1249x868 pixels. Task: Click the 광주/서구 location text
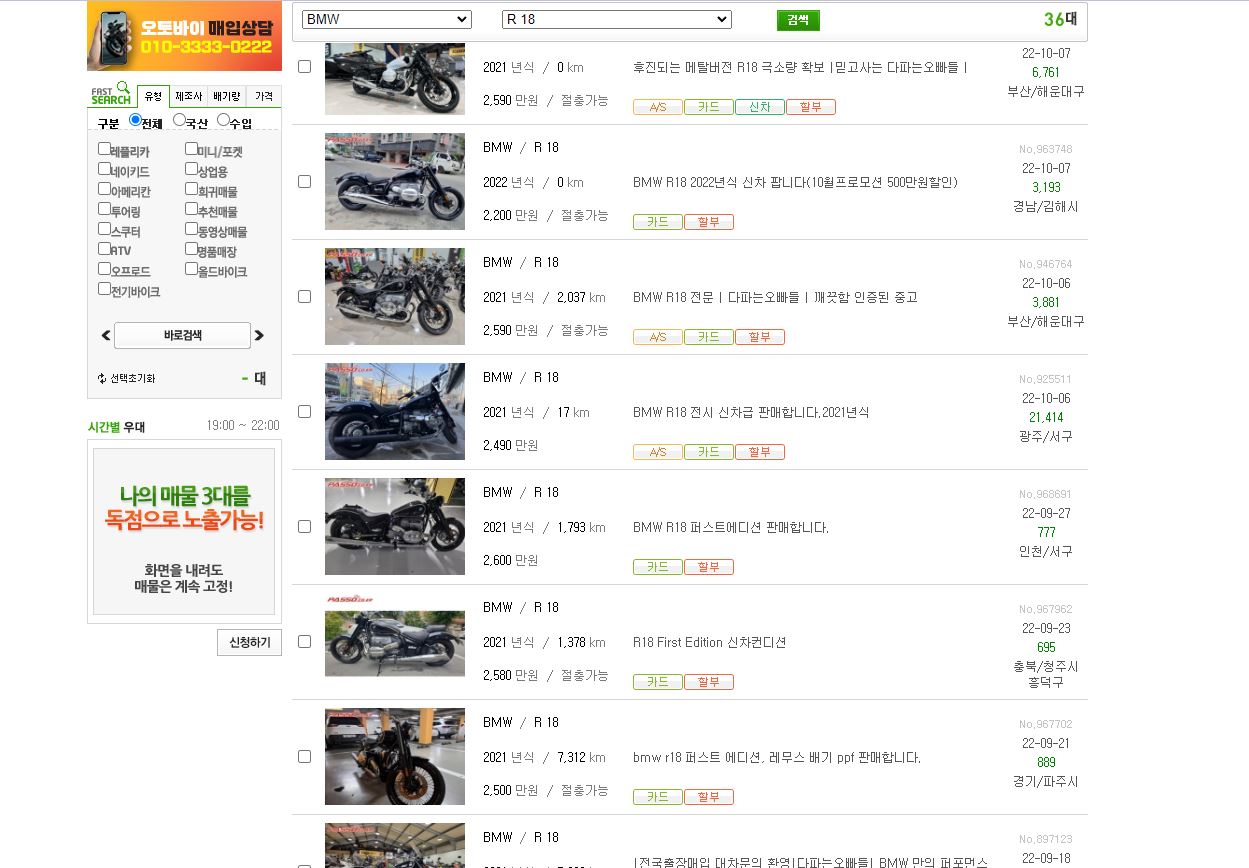tap(1046, 437)
